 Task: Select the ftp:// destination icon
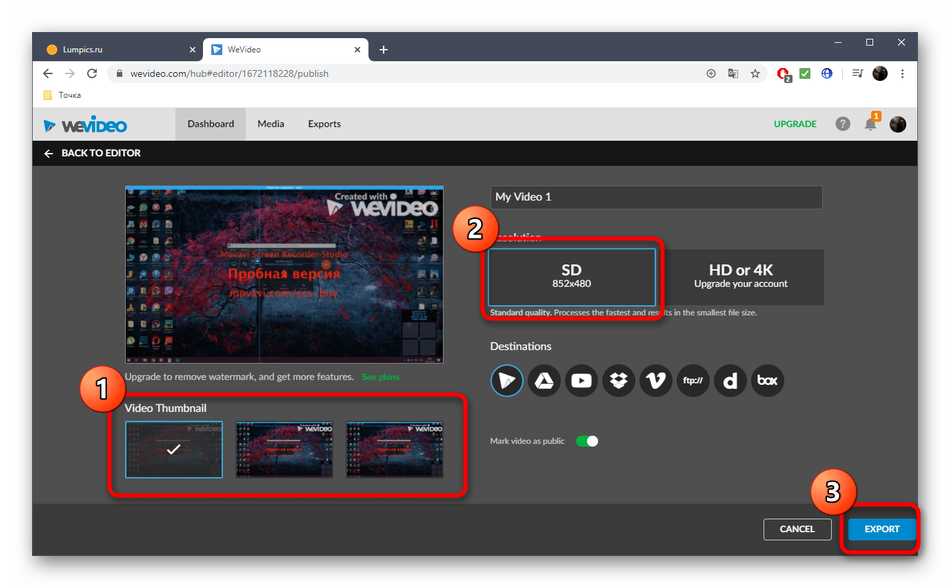click(x=693, y=380)
